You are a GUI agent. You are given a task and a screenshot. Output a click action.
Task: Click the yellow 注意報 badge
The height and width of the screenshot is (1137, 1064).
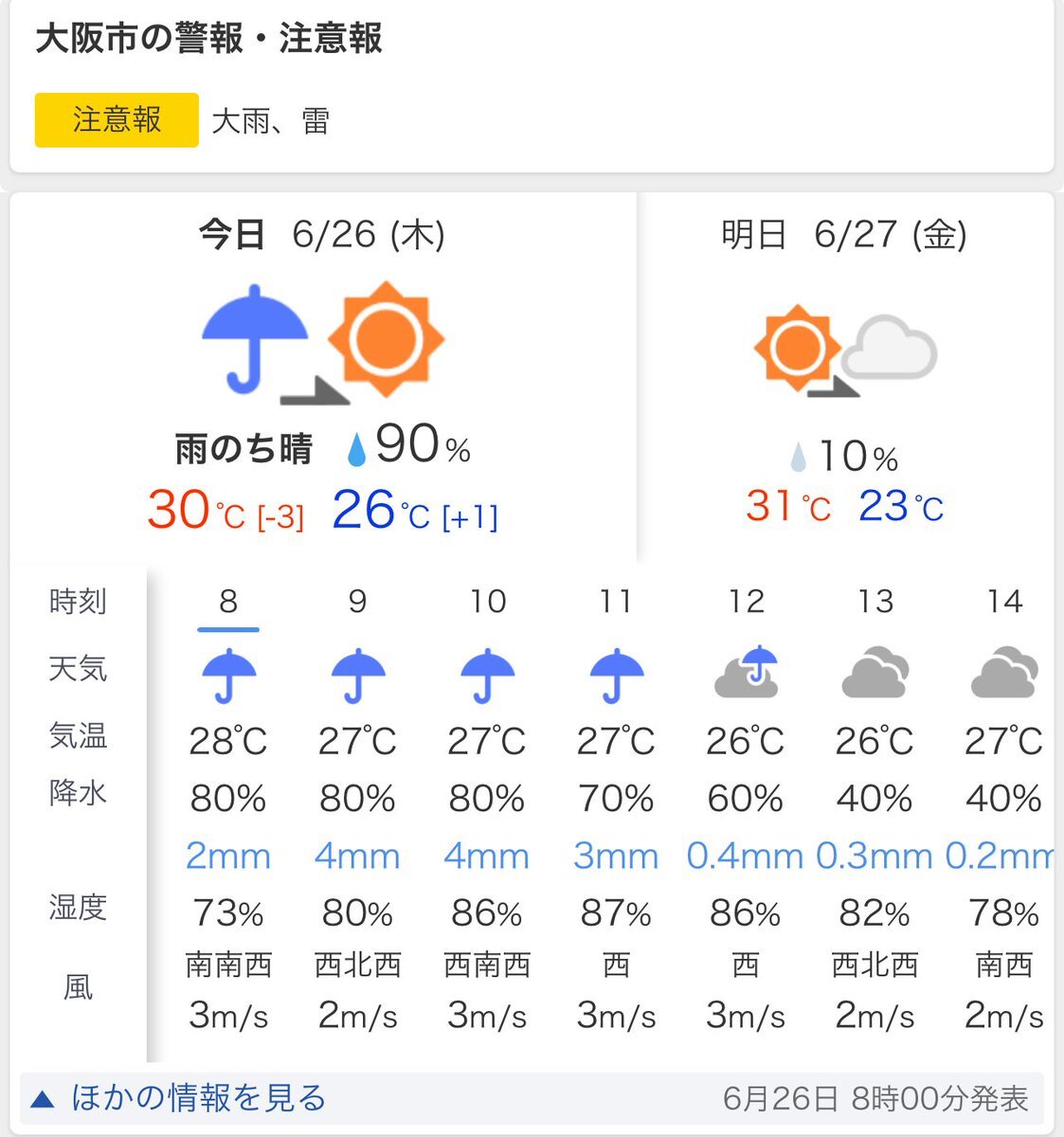117,120
